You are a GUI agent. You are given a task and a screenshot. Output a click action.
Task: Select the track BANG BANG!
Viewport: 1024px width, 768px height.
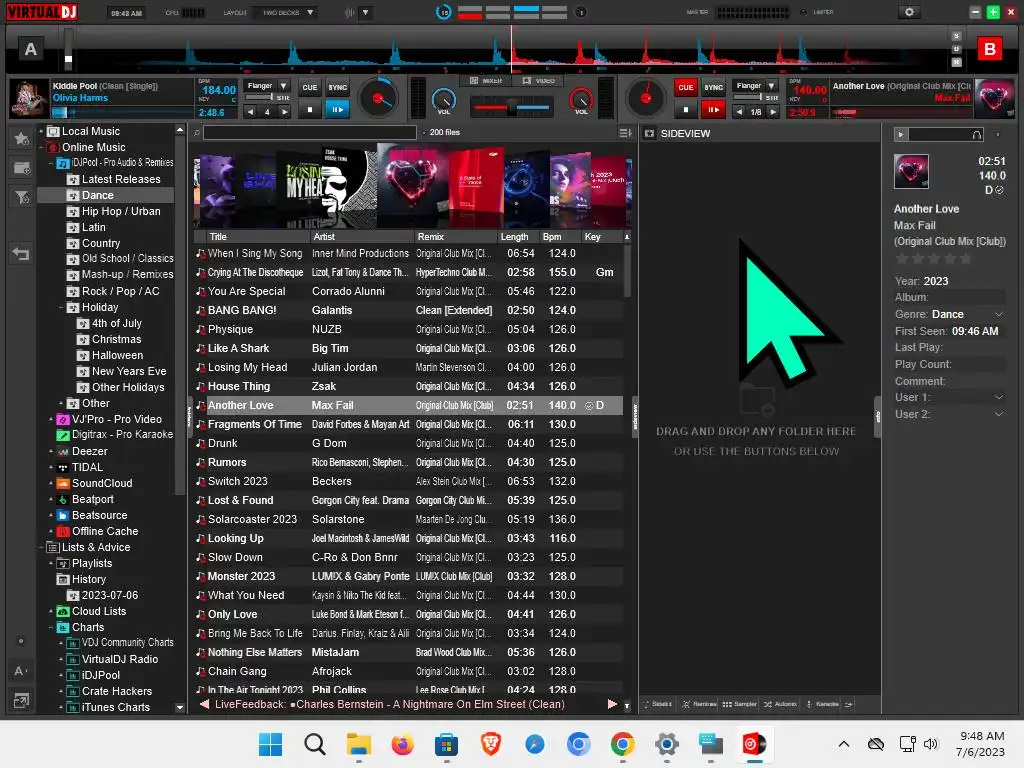(x=408, y=310)
